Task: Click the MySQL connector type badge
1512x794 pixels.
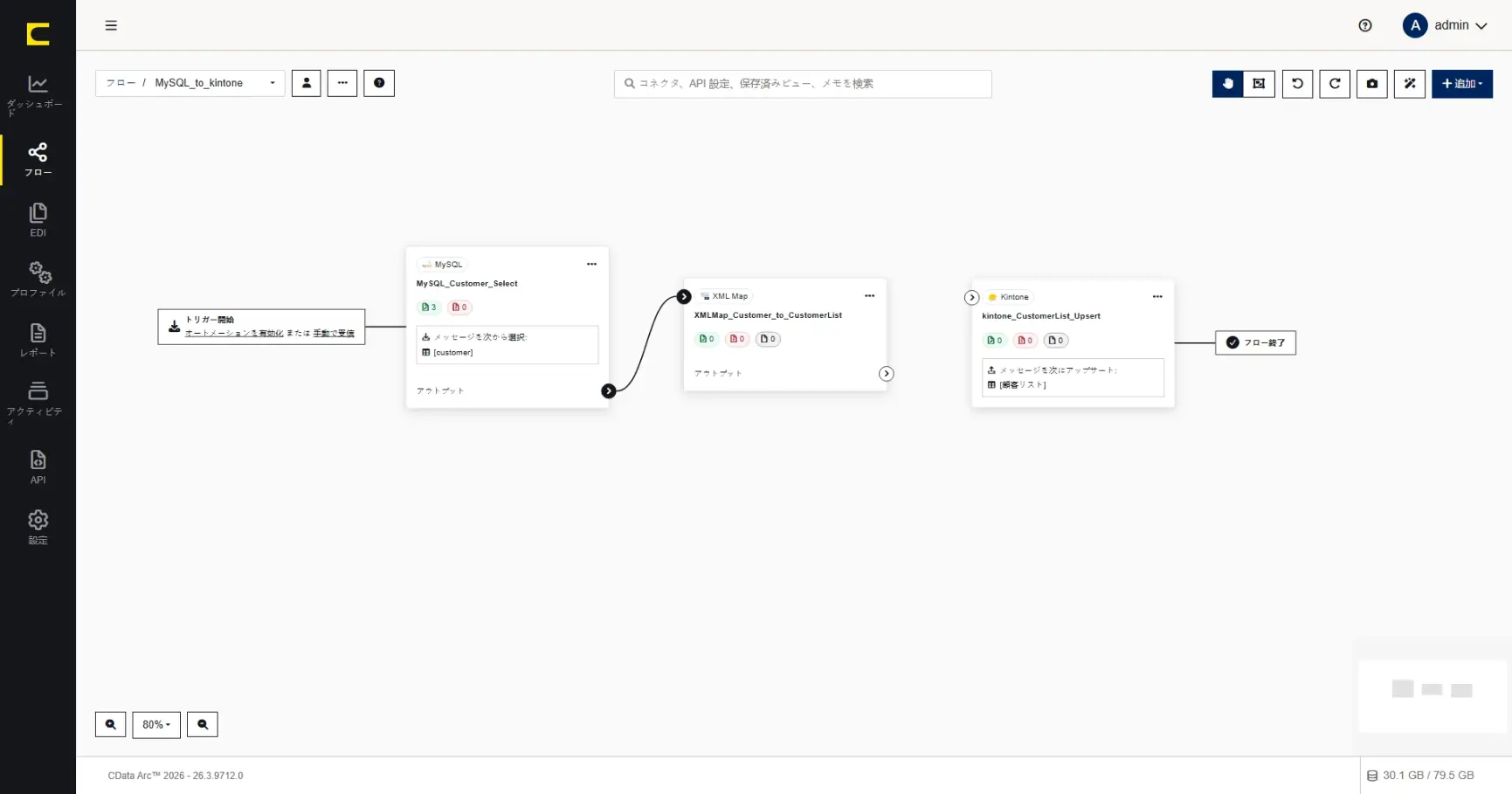Action: [442, 265]
